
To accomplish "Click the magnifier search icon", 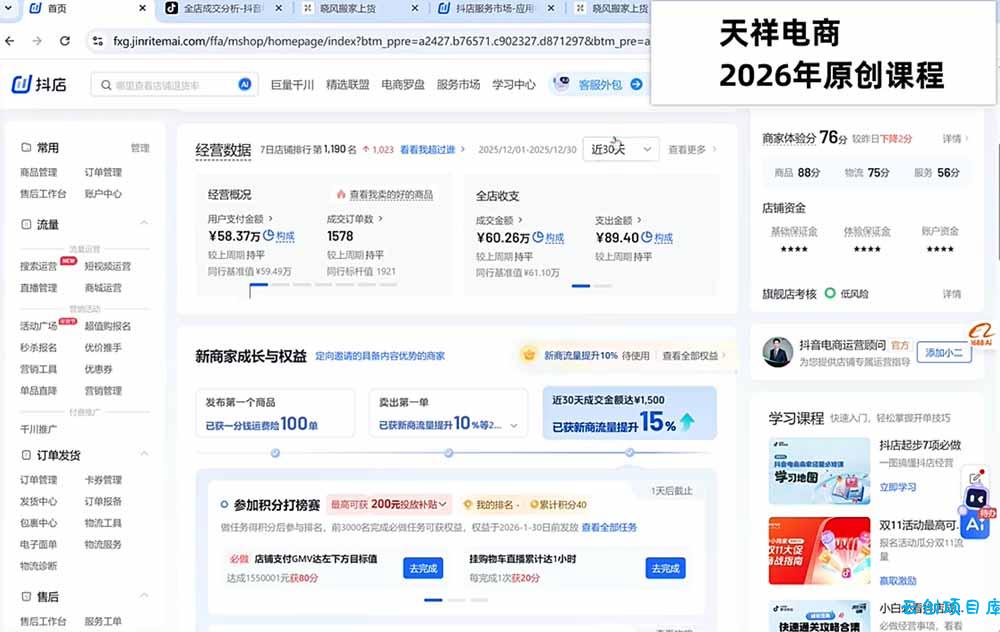I will (x=106, y=85).
